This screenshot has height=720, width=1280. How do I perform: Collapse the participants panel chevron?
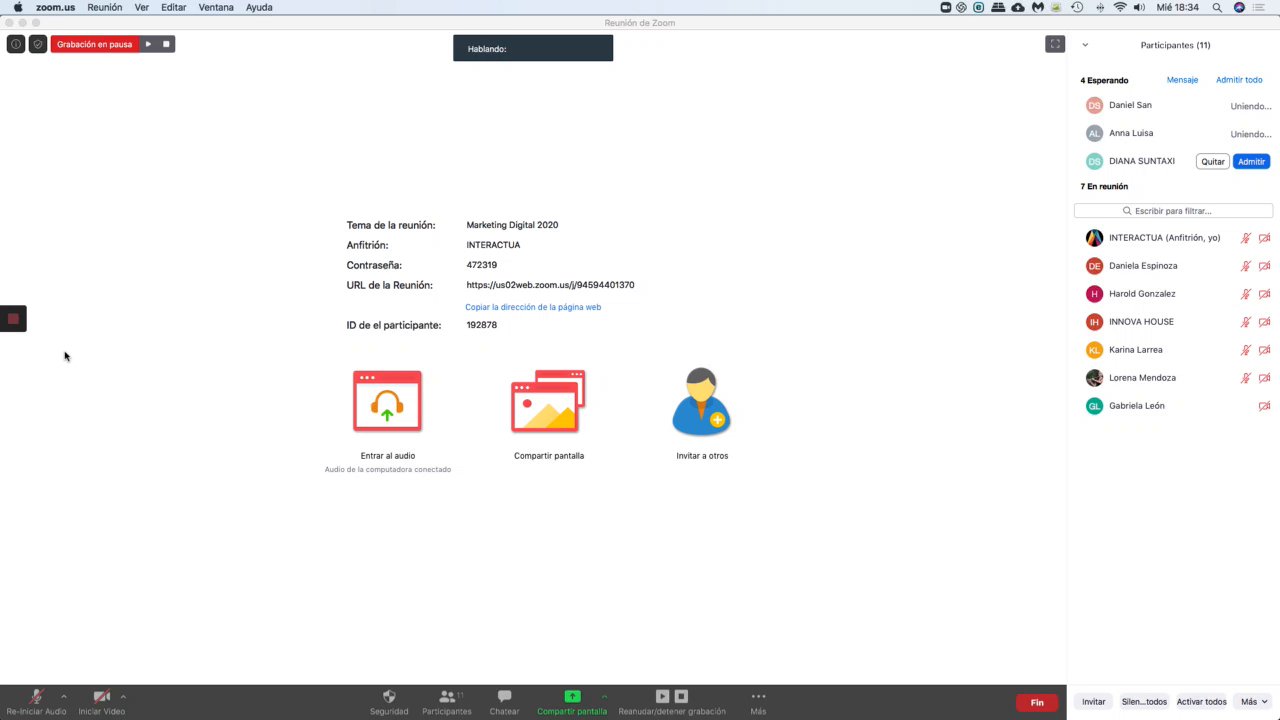(1085, 45)
